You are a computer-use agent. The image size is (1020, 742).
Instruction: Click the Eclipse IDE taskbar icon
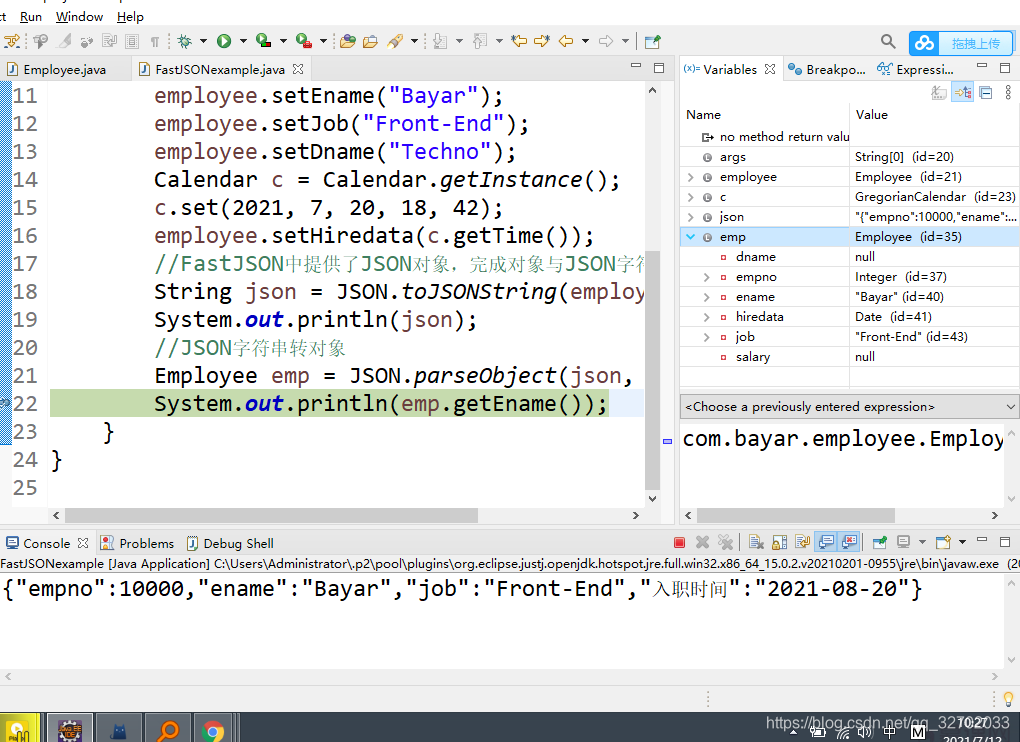[70, 730]
